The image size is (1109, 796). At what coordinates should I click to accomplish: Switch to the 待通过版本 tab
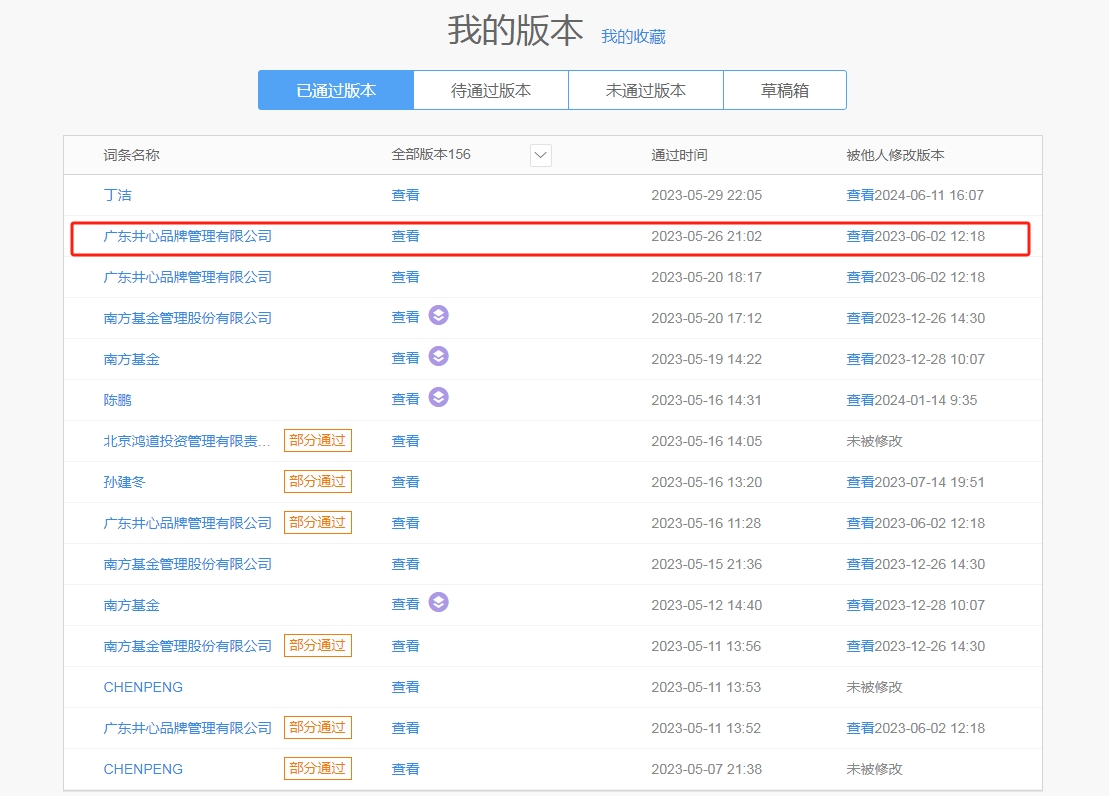(491, 90)
